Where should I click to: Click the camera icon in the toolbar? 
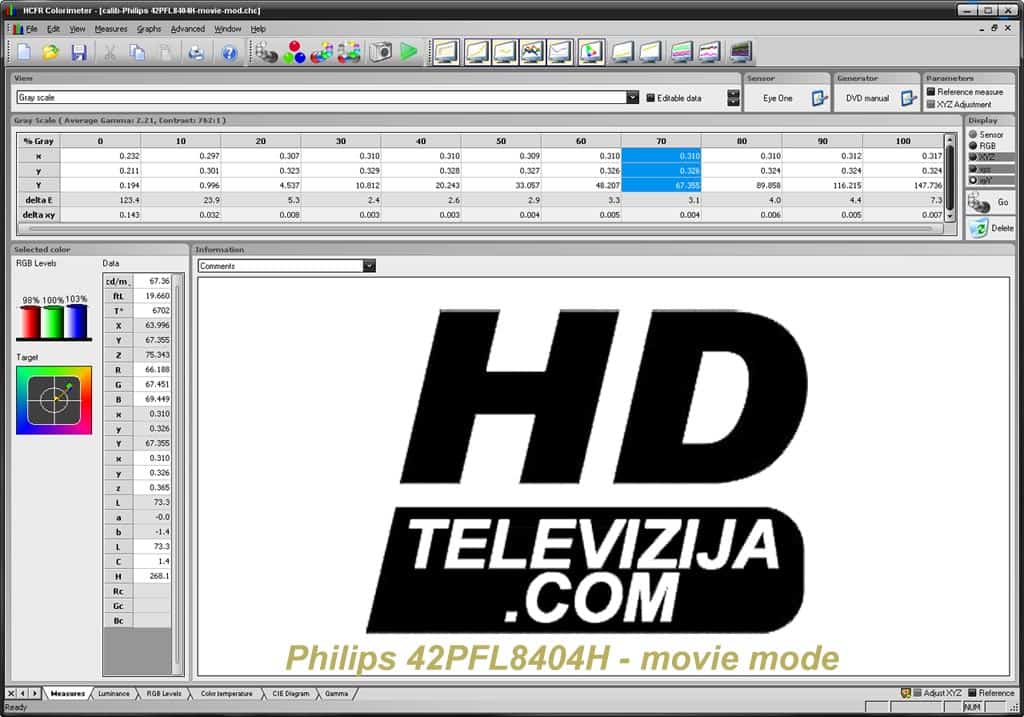(x=381, y=52)
